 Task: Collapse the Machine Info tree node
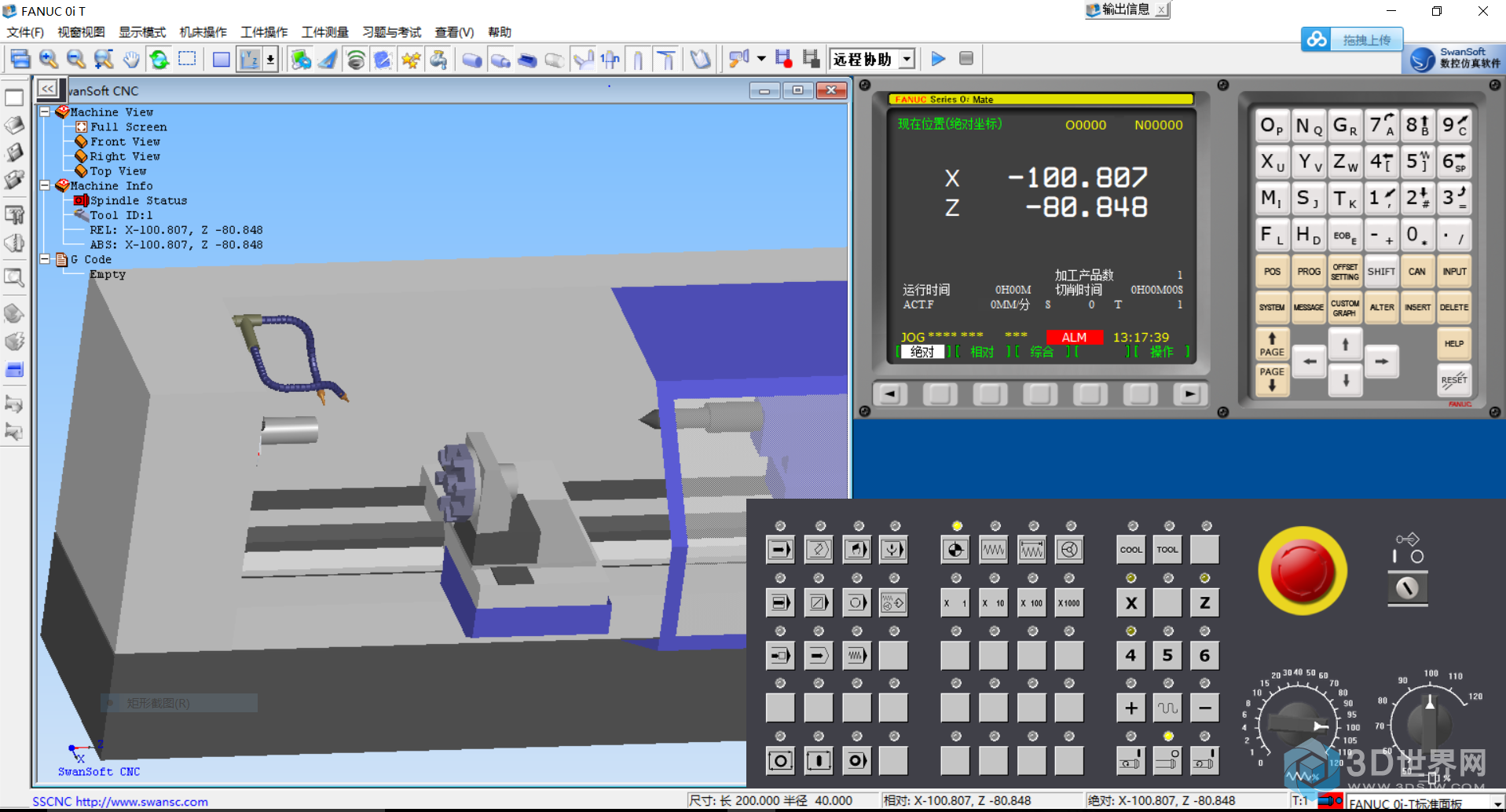[x=45, y=186]
